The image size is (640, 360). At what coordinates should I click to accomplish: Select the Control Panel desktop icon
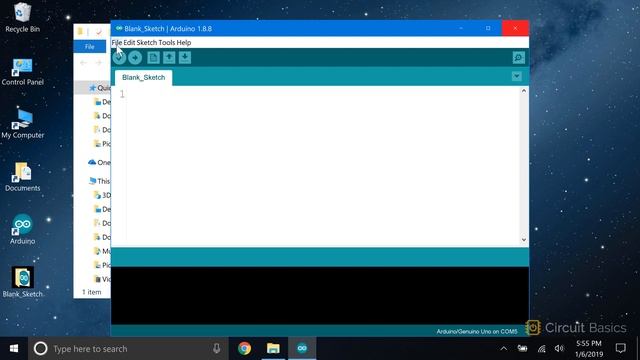(x=22, y=71)
